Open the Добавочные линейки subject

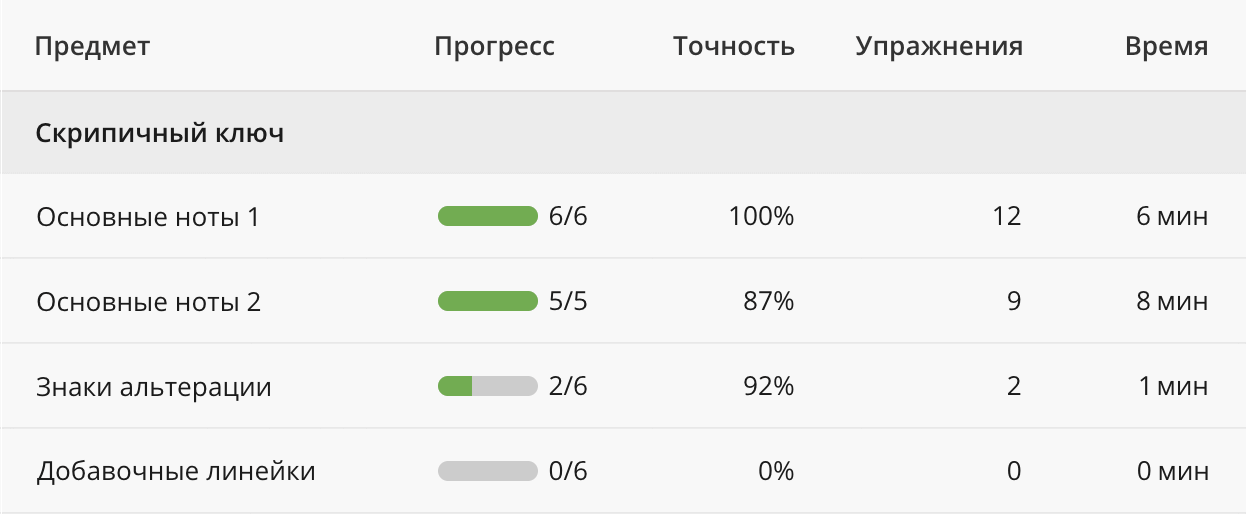pyautogui.click(x=176, y=471)
